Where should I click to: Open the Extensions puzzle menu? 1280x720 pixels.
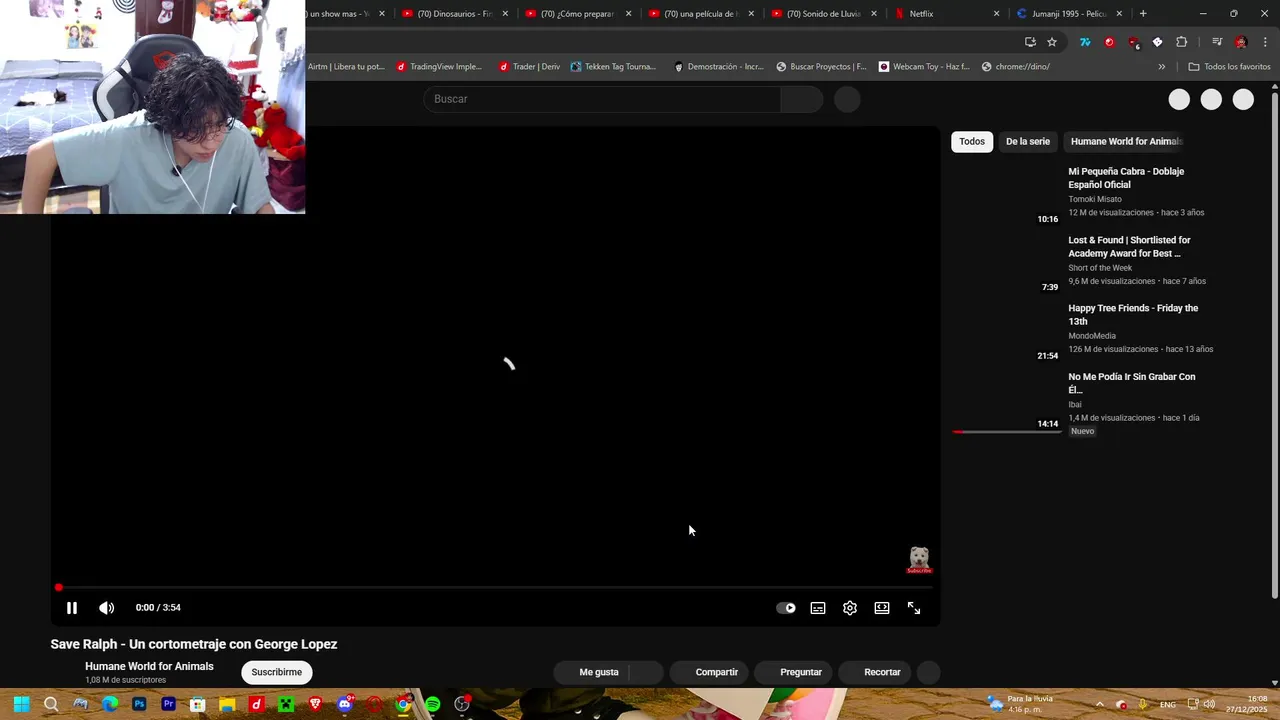[x=1182, y=42]
